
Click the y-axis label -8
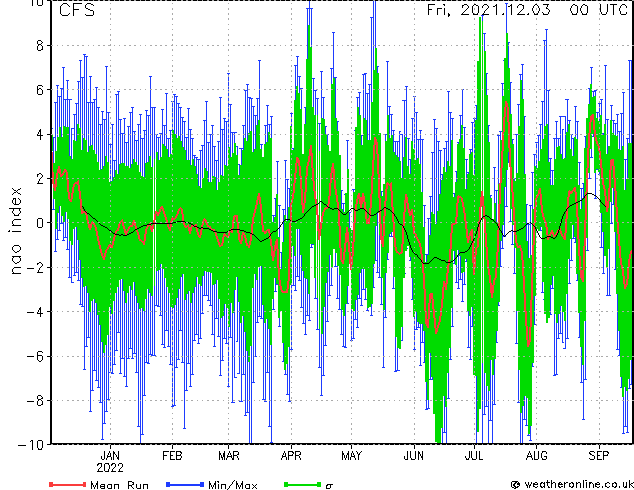click(35, 401)
